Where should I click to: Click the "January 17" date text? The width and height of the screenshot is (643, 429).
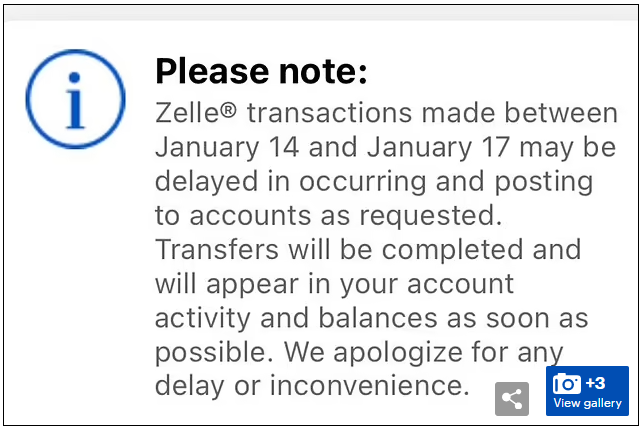[436, 147]
